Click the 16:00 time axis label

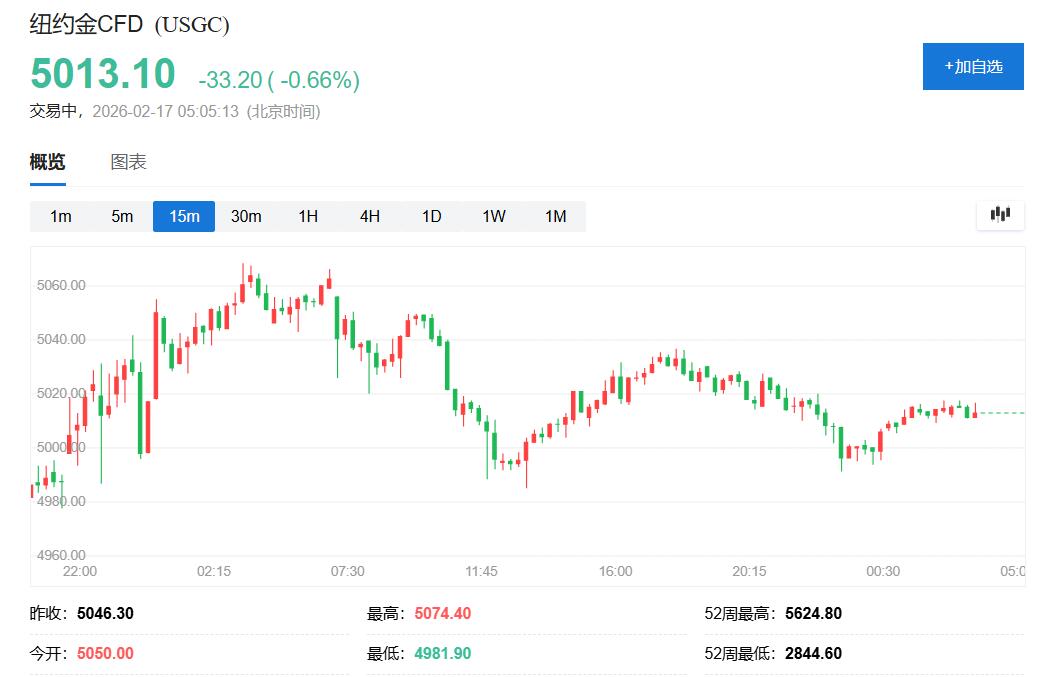tap(615, 571)
